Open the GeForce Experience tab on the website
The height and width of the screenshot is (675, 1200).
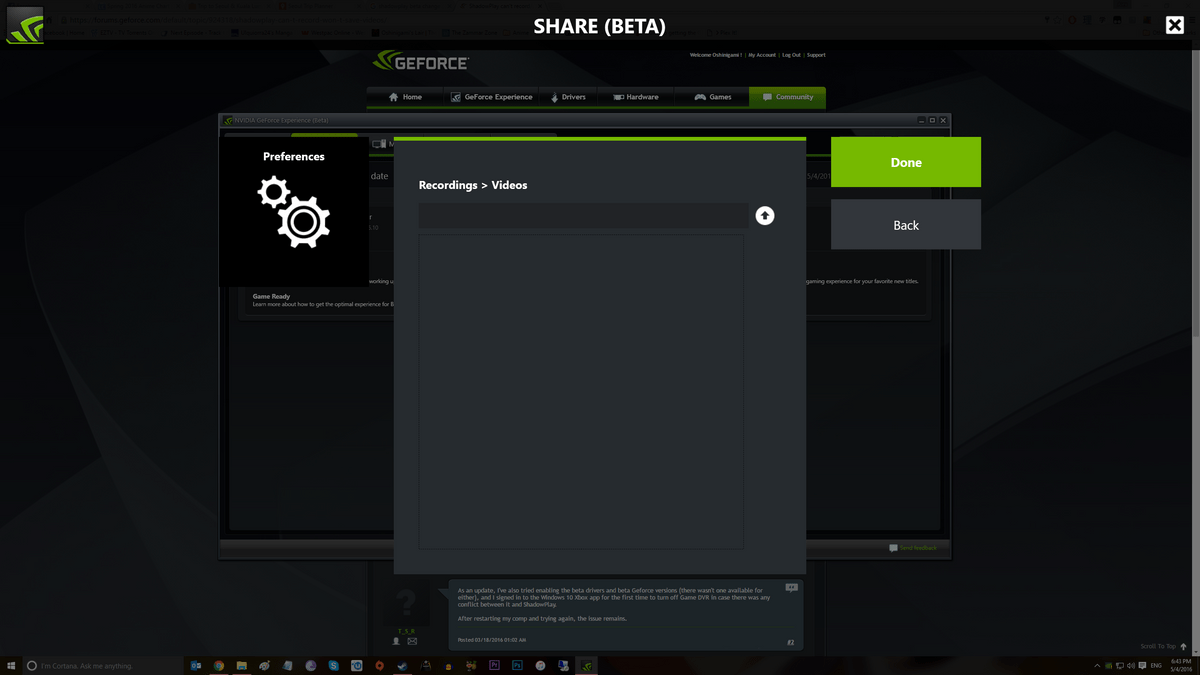[491, 97]
